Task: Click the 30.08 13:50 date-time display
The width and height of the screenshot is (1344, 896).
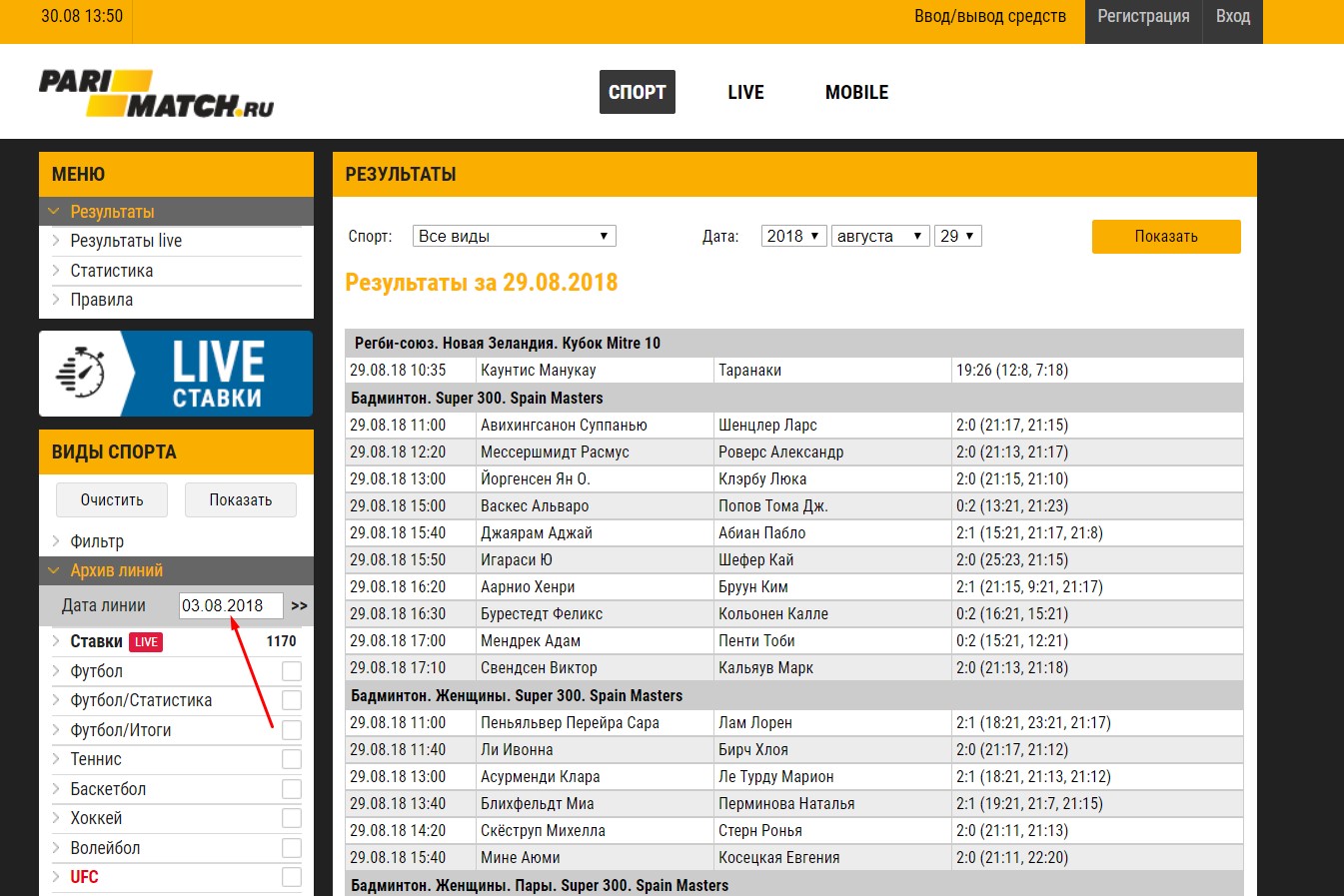Action: point(82,16)
